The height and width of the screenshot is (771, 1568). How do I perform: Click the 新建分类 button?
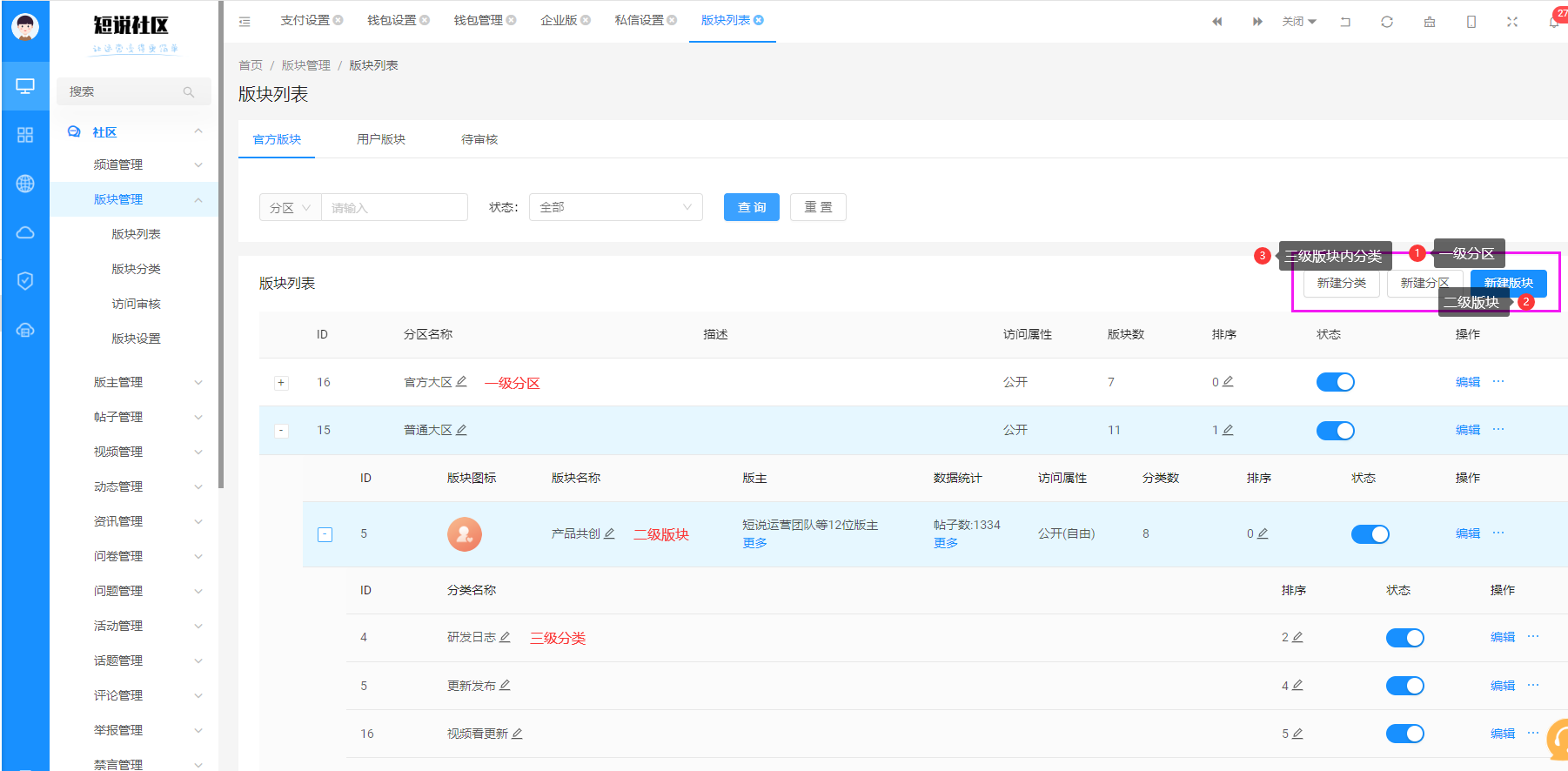click(x=1342, y=283)
